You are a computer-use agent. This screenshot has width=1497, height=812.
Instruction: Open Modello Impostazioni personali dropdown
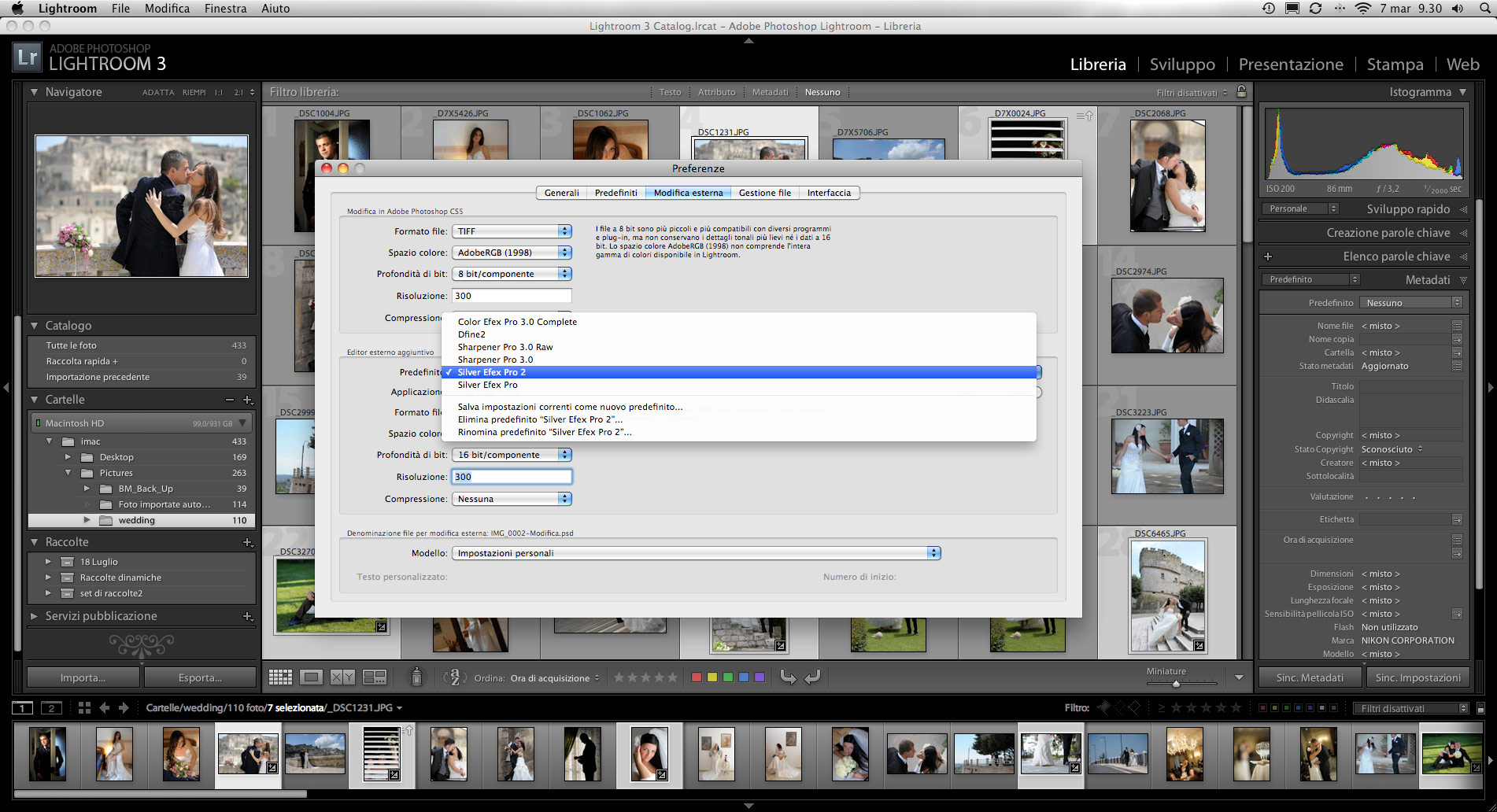[697, 553]
